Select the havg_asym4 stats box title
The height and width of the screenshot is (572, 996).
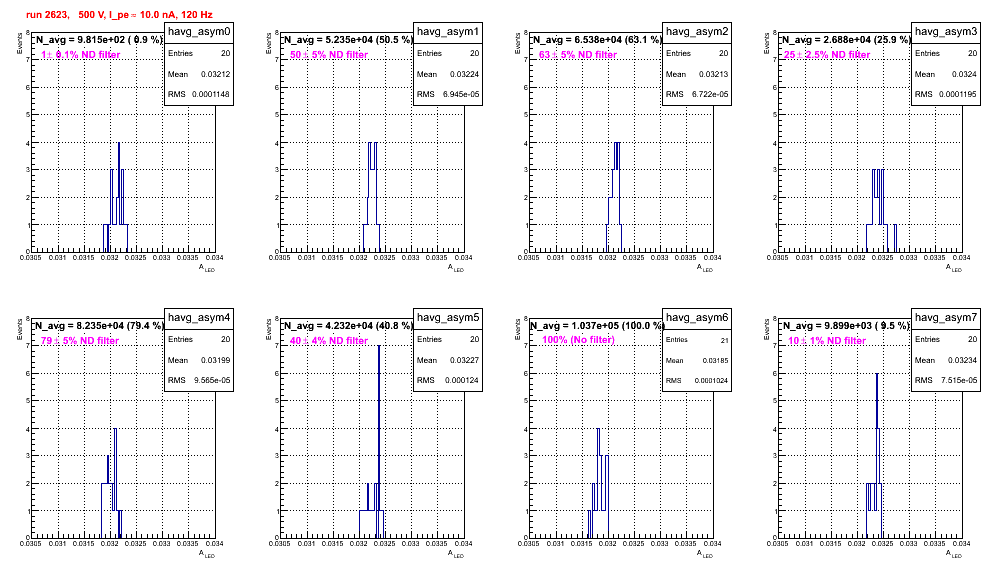[199, 318]
